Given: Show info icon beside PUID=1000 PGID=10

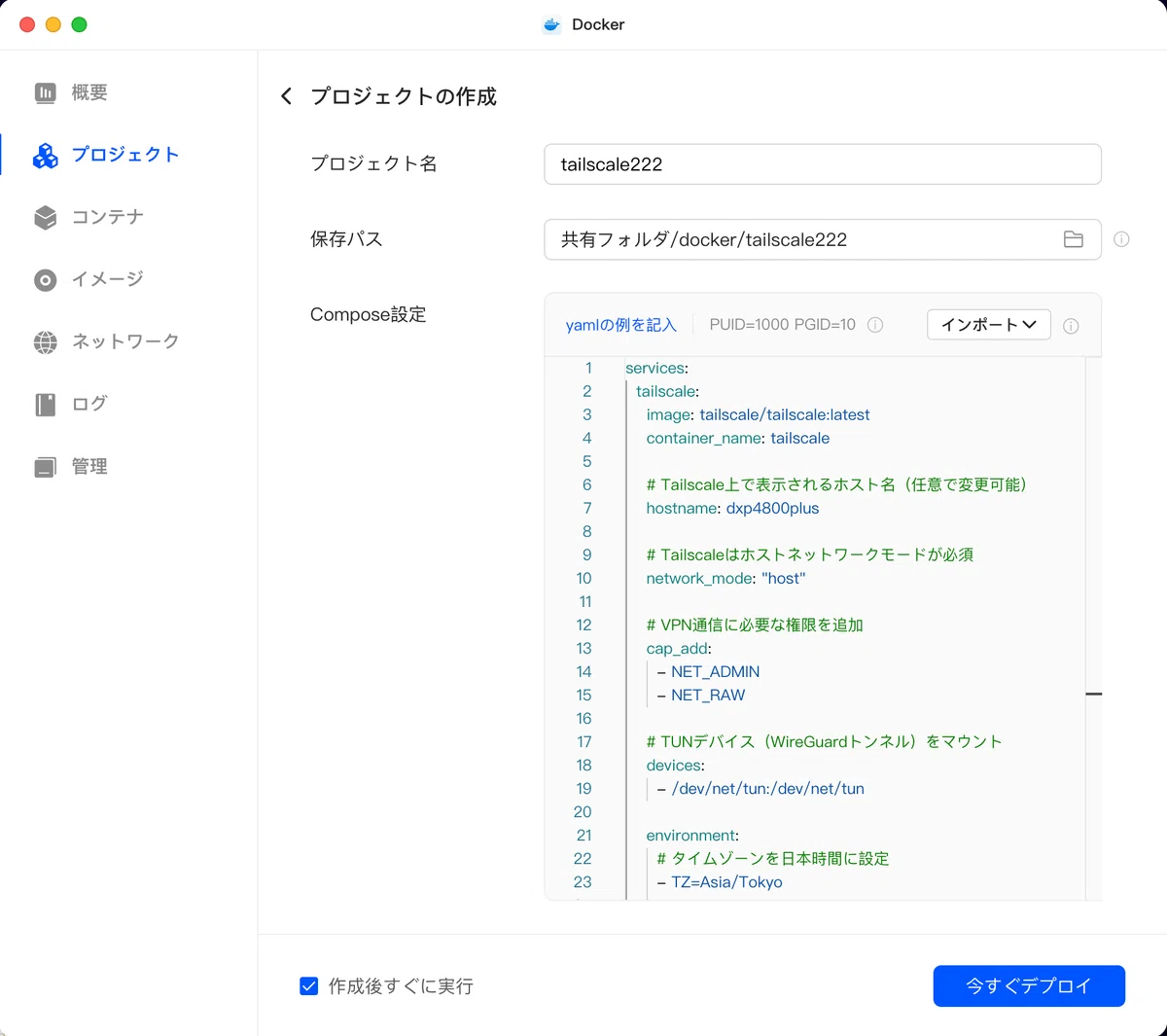Looking at the screenshot, I should tap(875, 325).
